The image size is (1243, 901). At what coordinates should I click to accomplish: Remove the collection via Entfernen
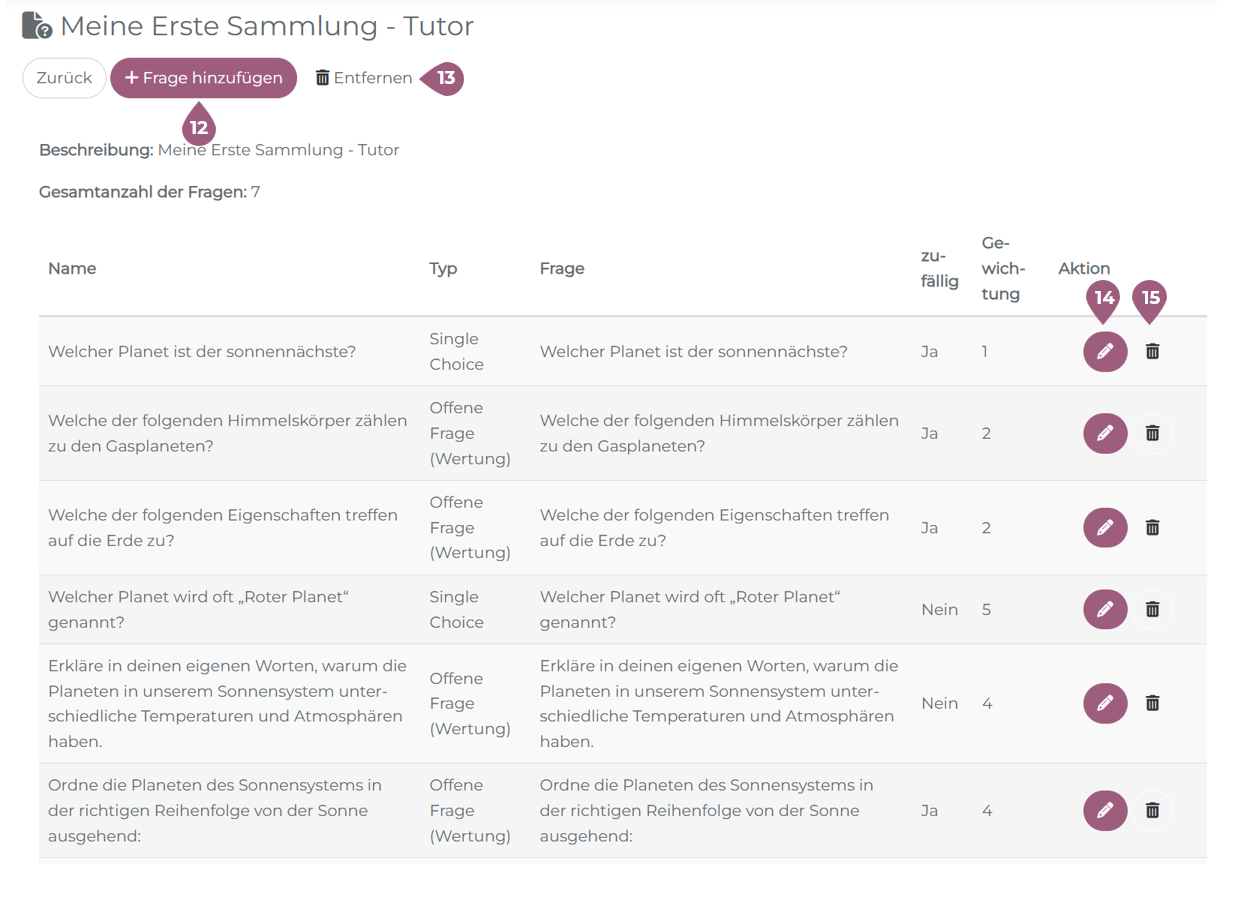364,78
